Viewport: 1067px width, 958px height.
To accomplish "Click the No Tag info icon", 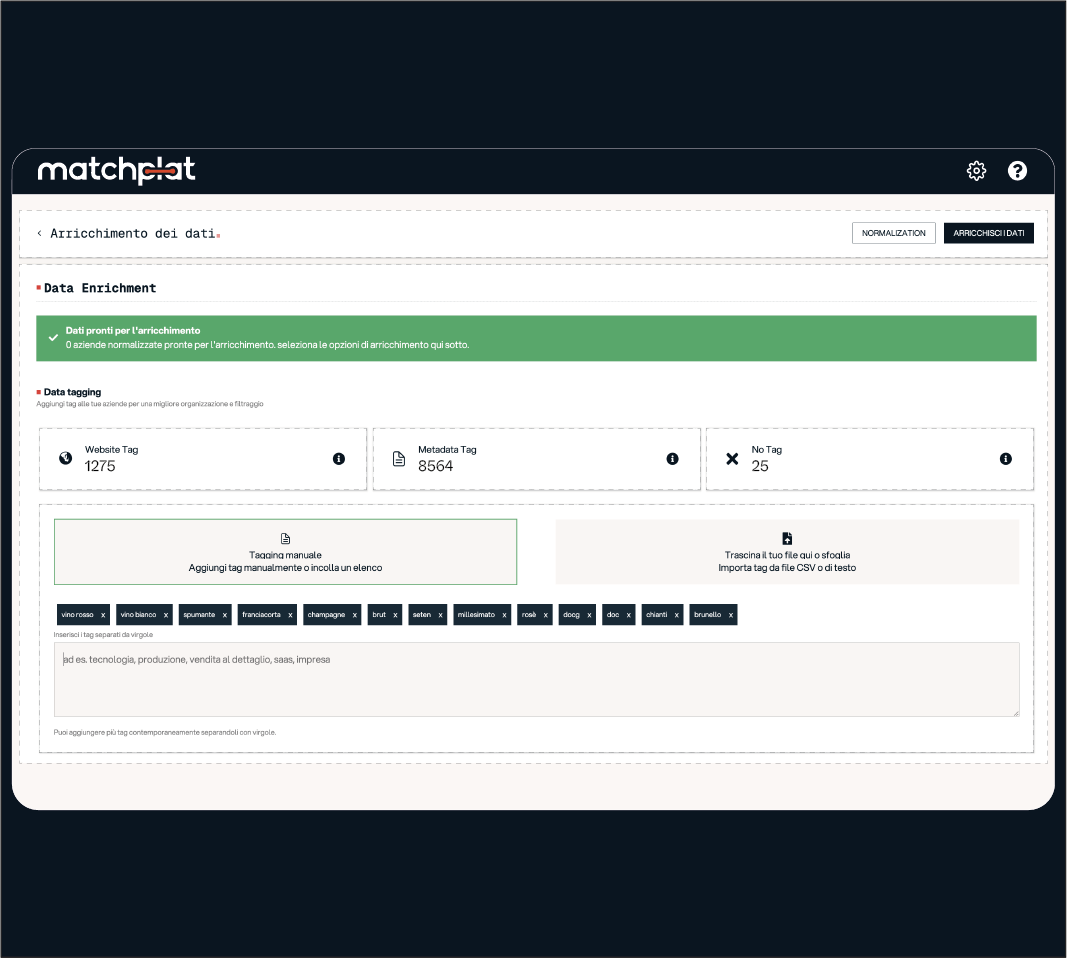I will tap(1005, 459).
